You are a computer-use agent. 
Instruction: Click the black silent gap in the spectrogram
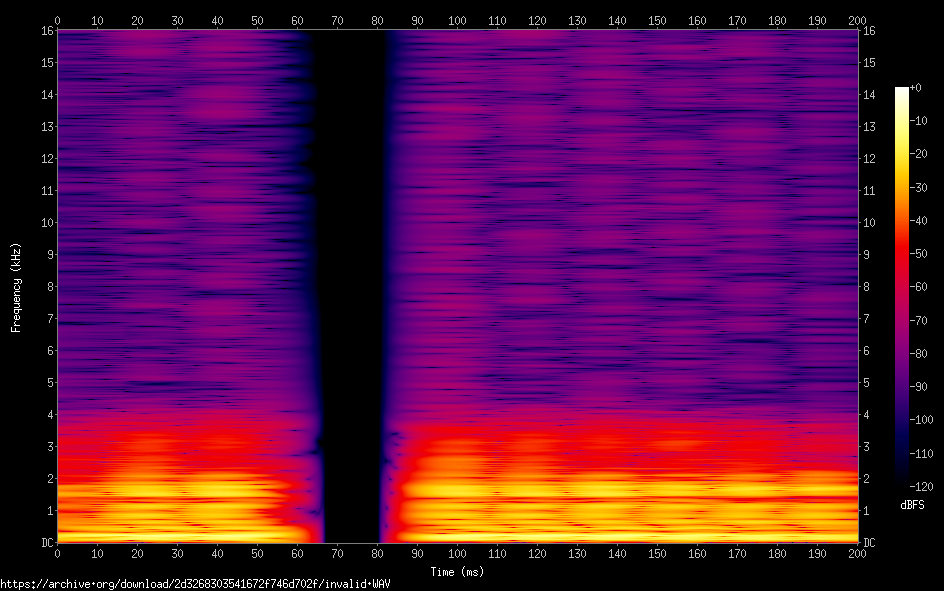pos(352,280)
